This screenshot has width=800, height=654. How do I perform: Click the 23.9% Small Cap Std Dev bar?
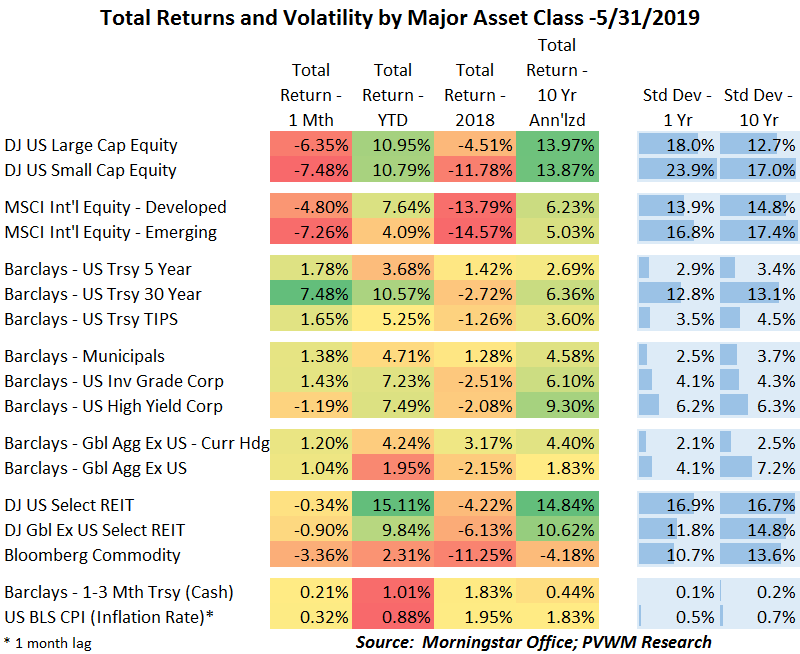point(676,170)
